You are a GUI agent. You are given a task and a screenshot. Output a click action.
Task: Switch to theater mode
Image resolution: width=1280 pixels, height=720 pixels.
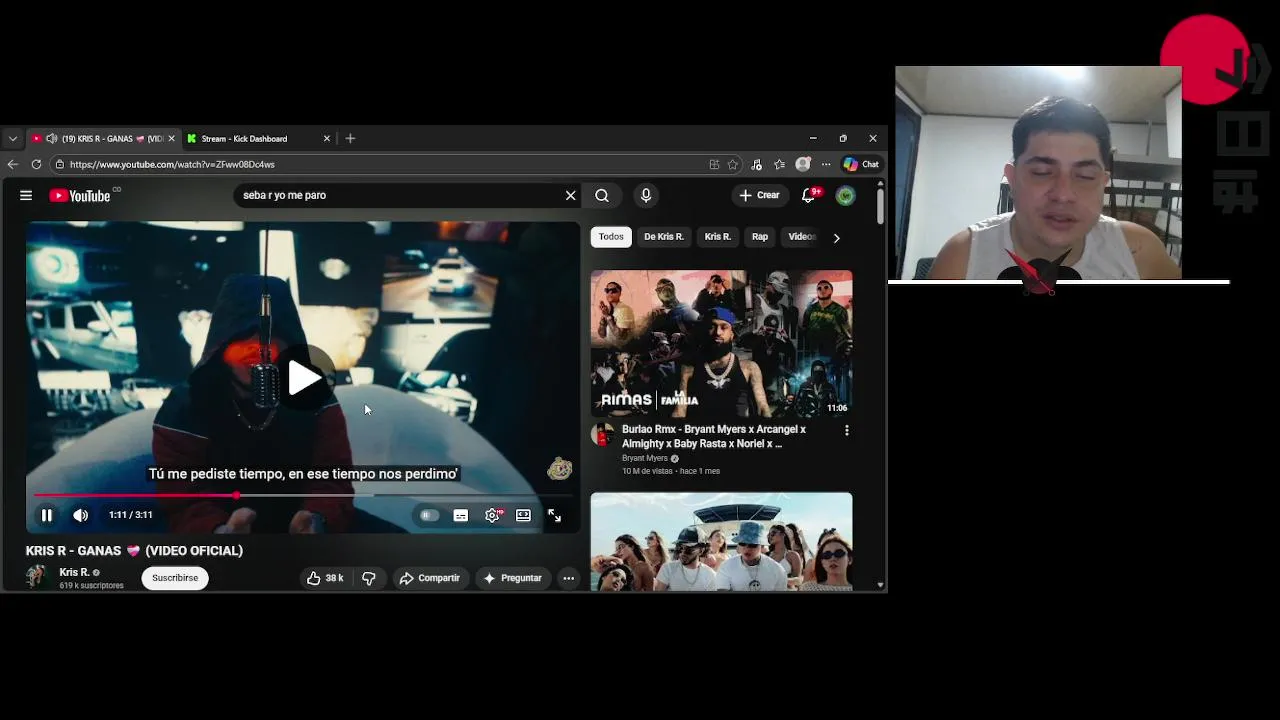(x=523, y=515)
